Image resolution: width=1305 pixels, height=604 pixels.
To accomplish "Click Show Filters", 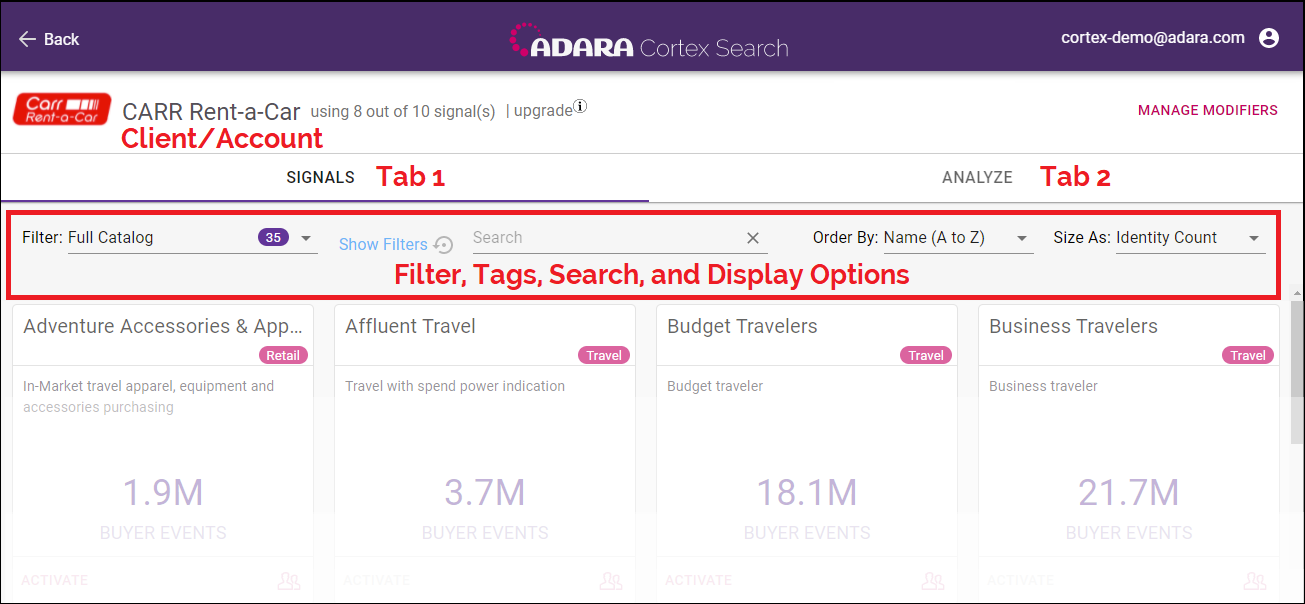I will (x=383, y=244).
